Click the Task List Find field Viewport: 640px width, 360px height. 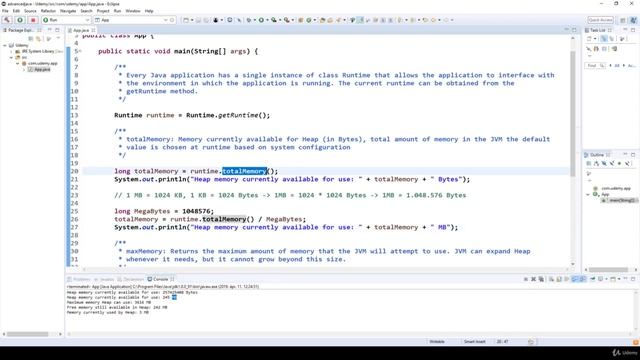coord(595,65)
